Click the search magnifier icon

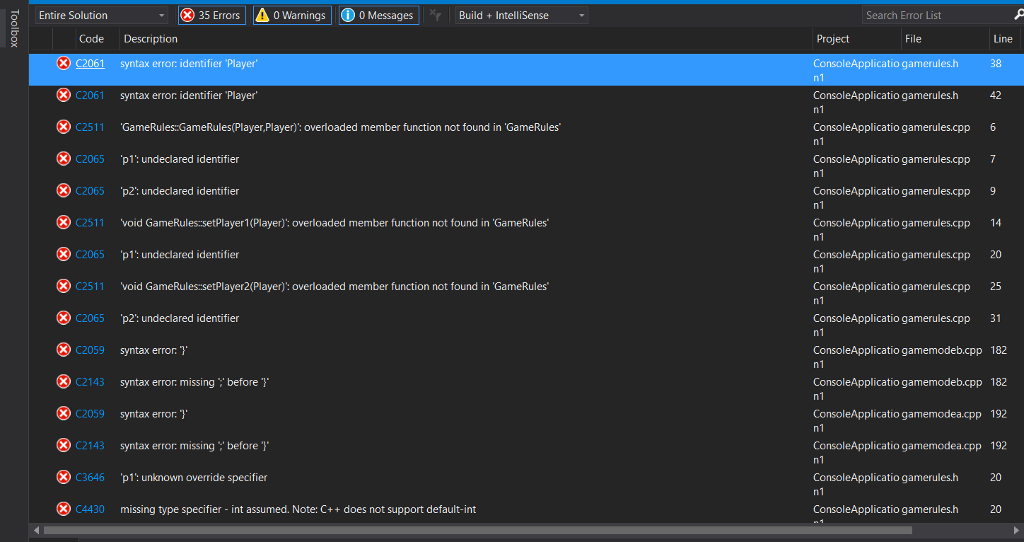[x=1018, y=15]
